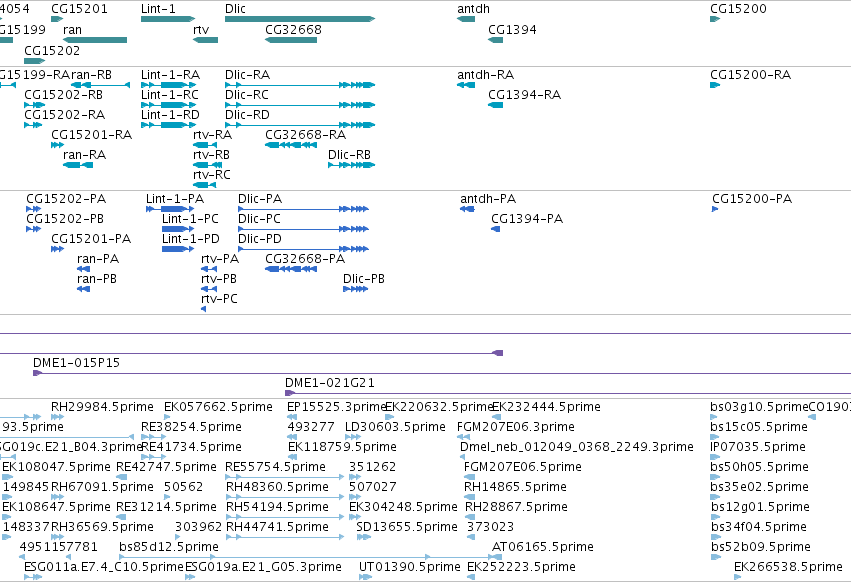Select the IP07035.5prime EST label

[x=758, y=447]
